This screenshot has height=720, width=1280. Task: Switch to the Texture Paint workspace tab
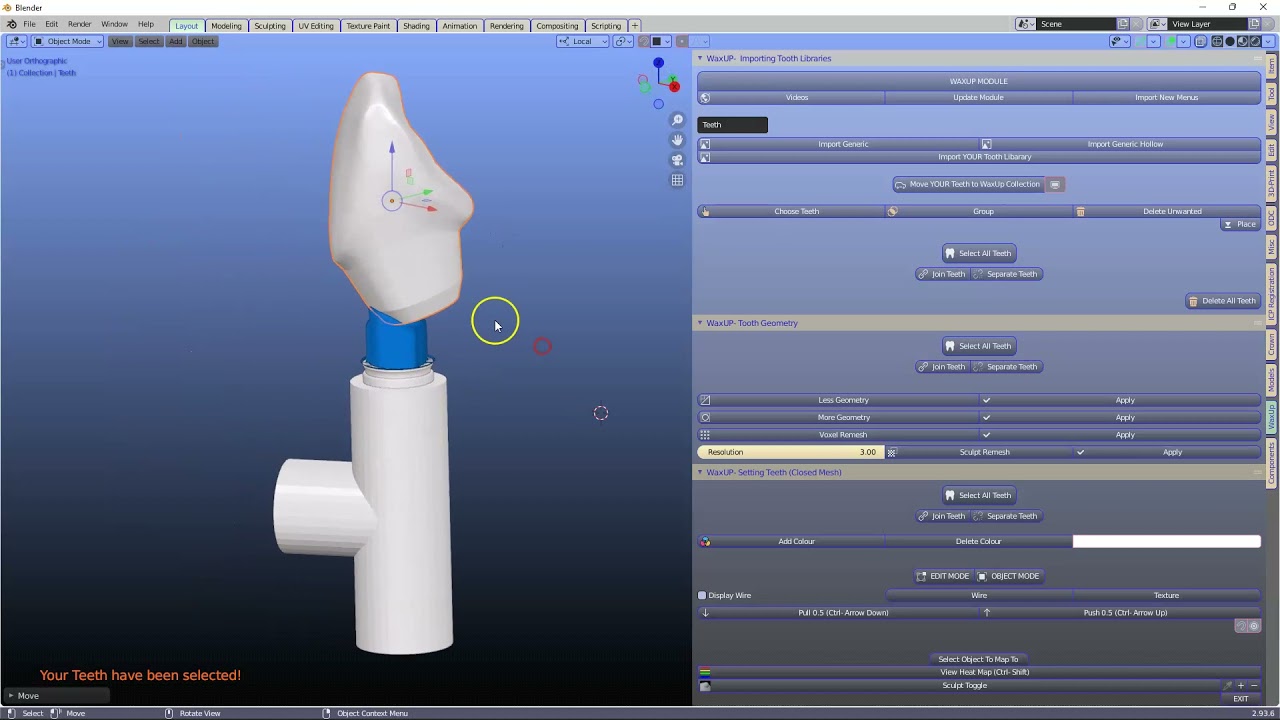(x=368, y=25)
